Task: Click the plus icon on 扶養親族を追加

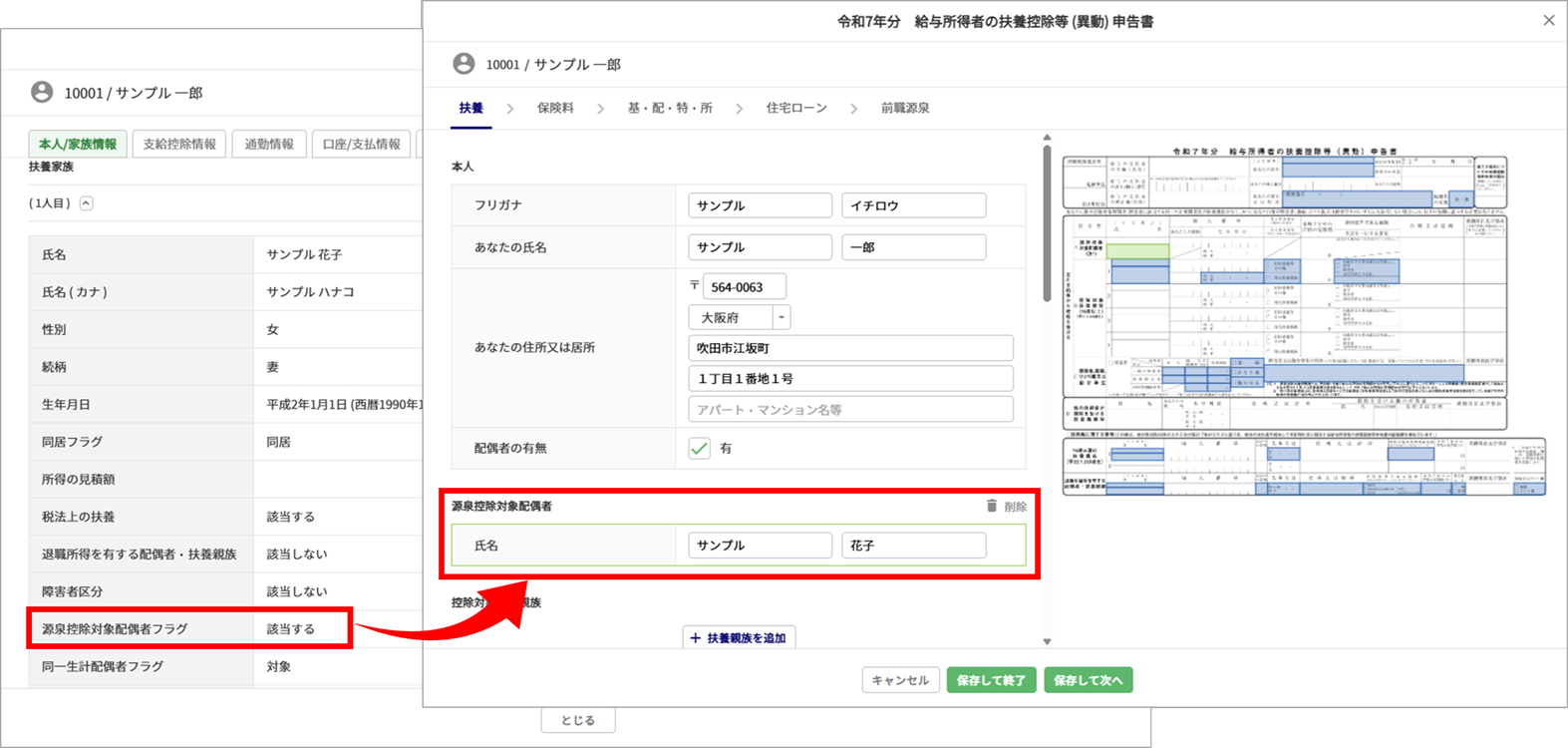Action: click(696, 638)
